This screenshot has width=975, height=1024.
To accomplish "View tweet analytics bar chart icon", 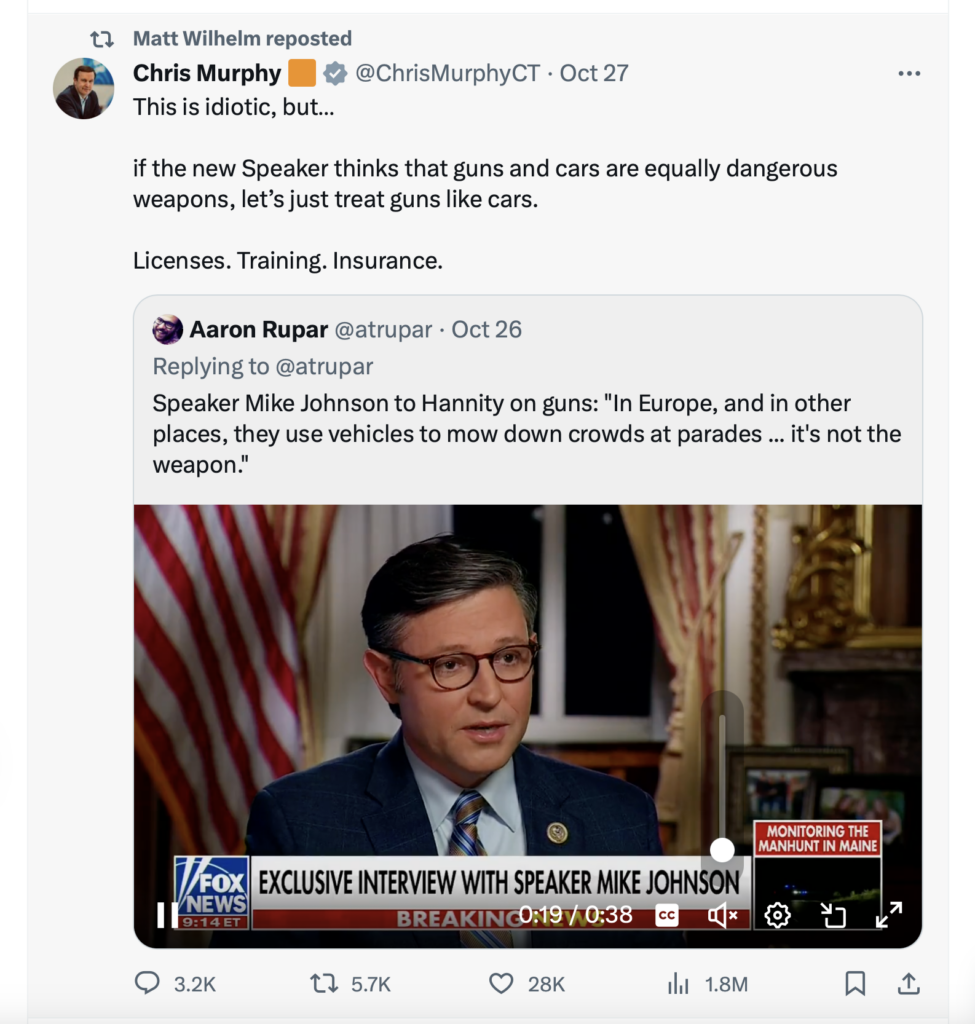I will pos(679,984).
